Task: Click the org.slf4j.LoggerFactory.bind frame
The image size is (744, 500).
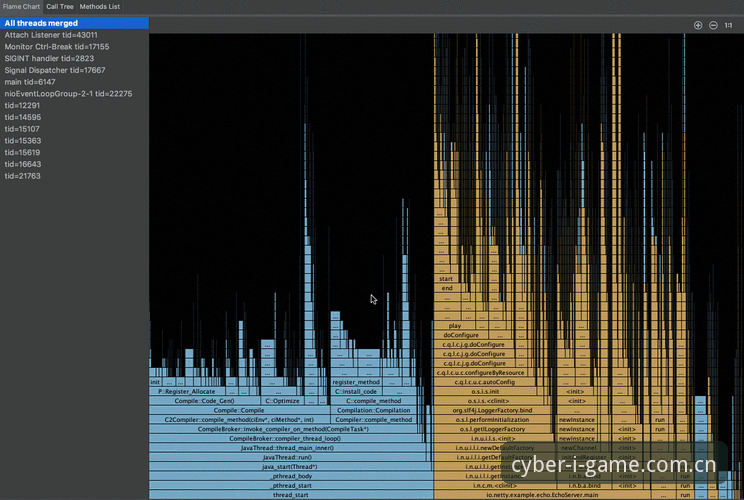Action: pyautogui.click(x=492, y=410)
